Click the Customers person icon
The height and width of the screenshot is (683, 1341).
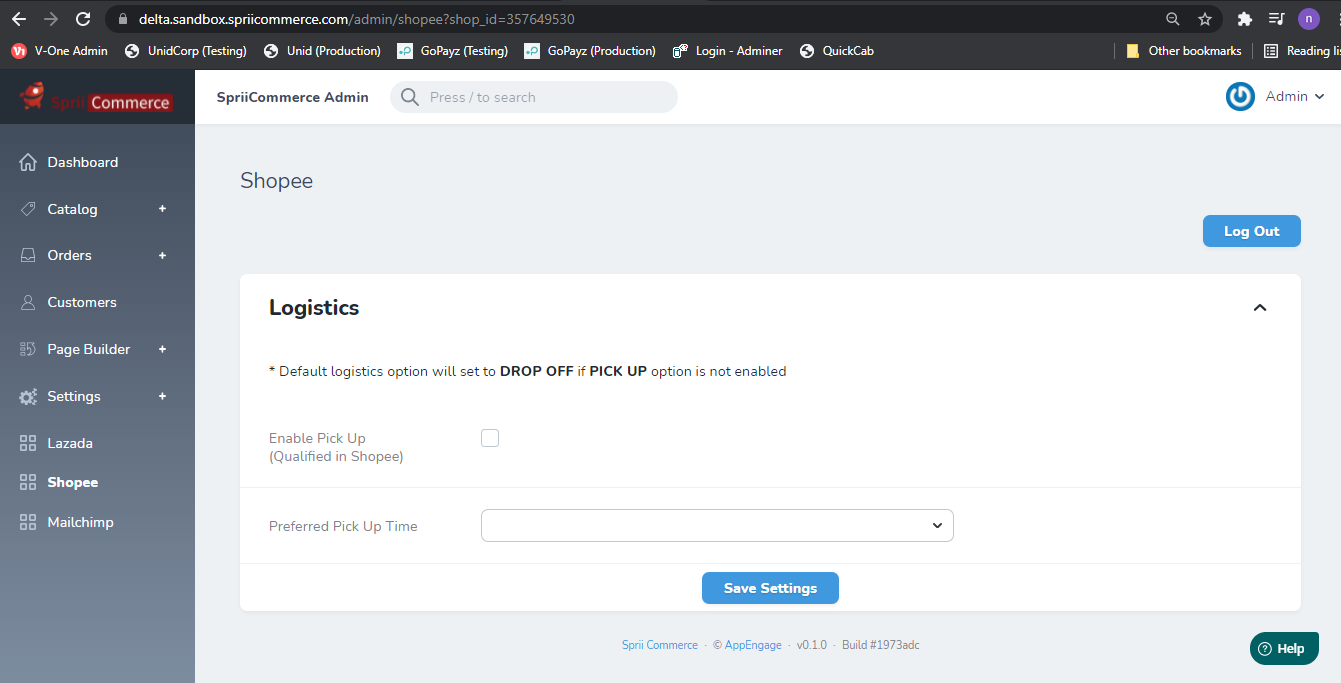(x=28, y=302)
